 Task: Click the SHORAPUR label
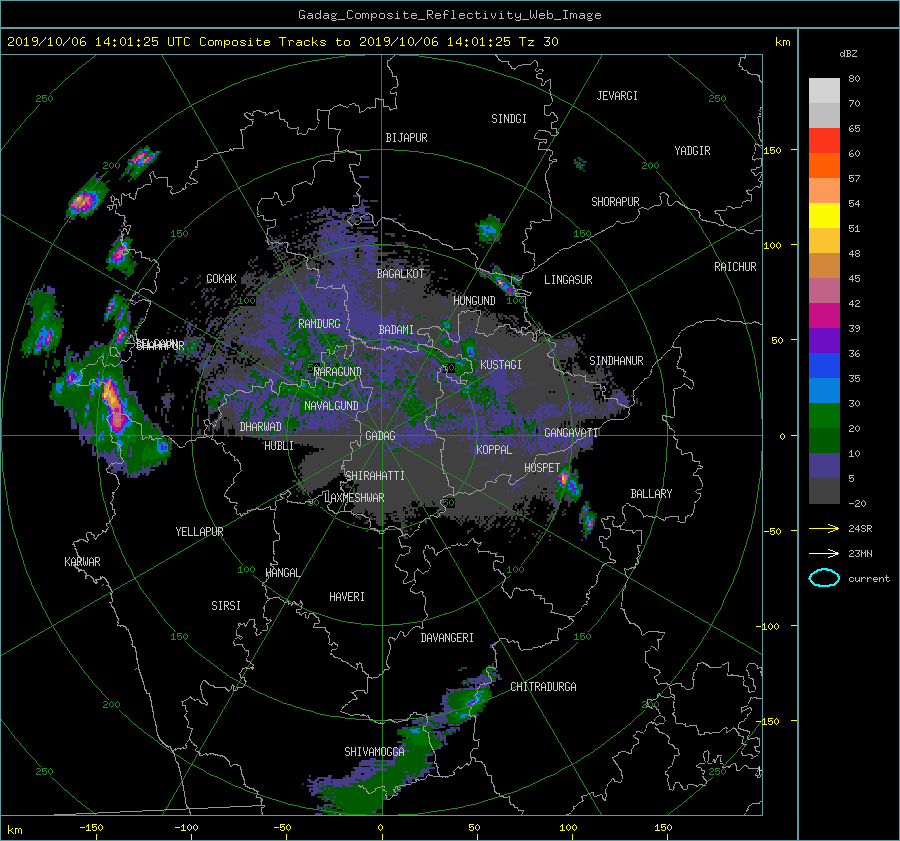point(615,202)
